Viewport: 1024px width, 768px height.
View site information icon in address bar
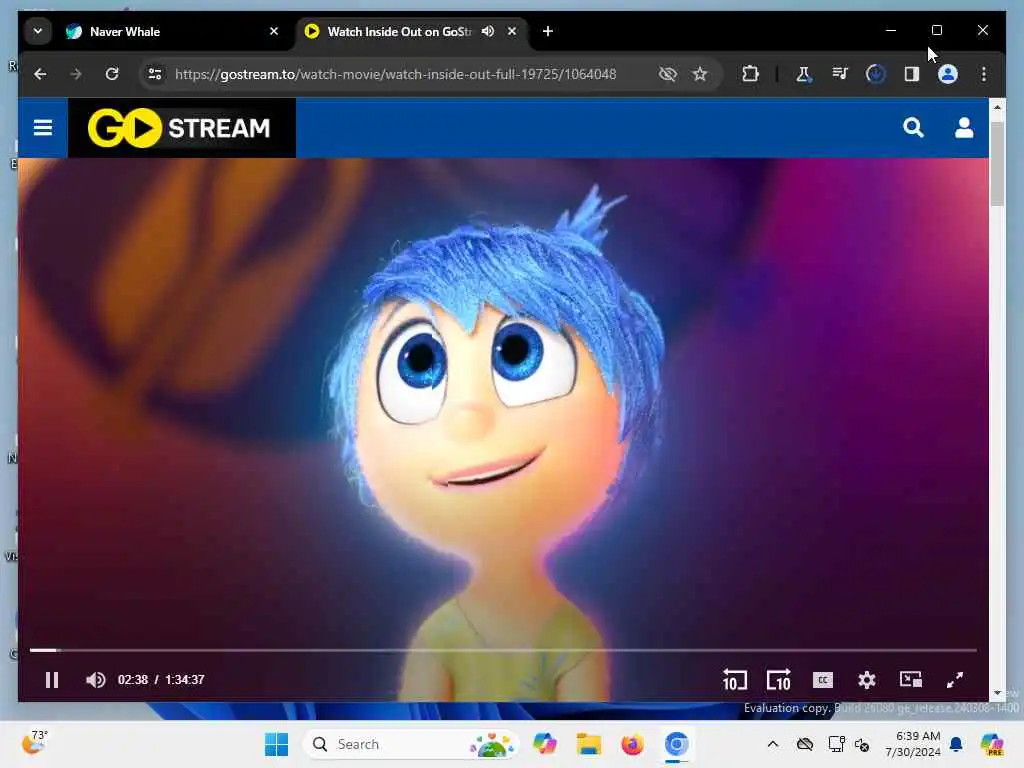point(155,74)
